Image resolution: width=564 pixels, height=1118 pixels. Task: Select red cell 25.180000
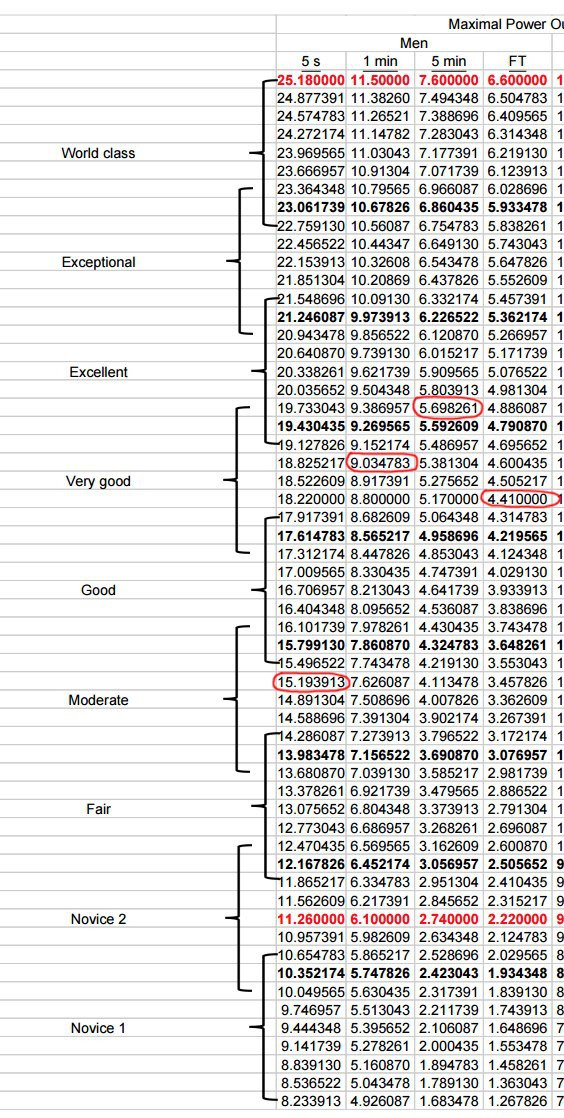[x=311, y=80]
